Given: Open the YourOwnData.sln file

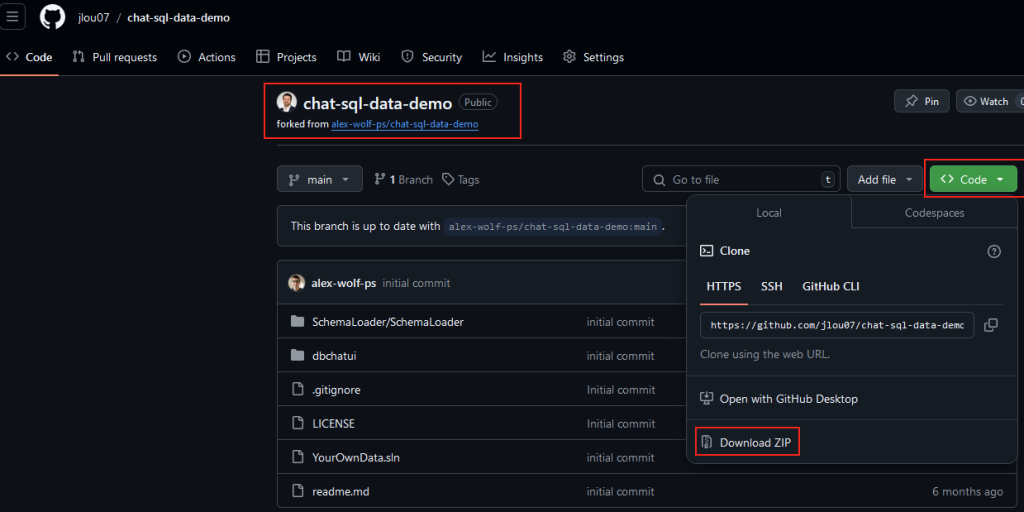Looking at the screenshot, I should coord(356,458).
